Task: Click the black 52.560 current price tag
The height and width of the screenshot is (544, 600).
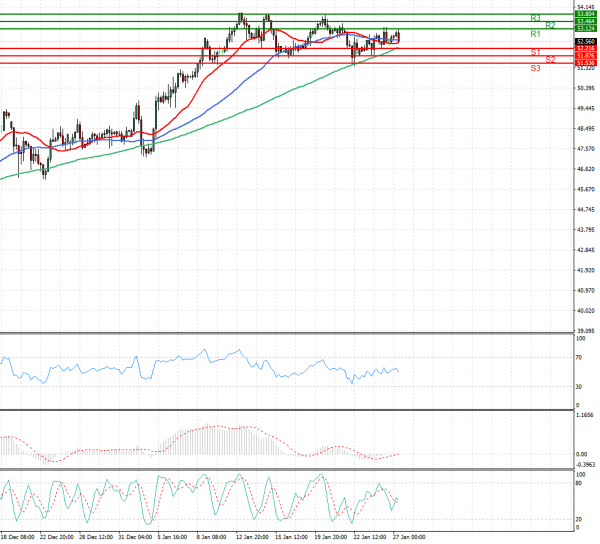Action: point(586,41)
